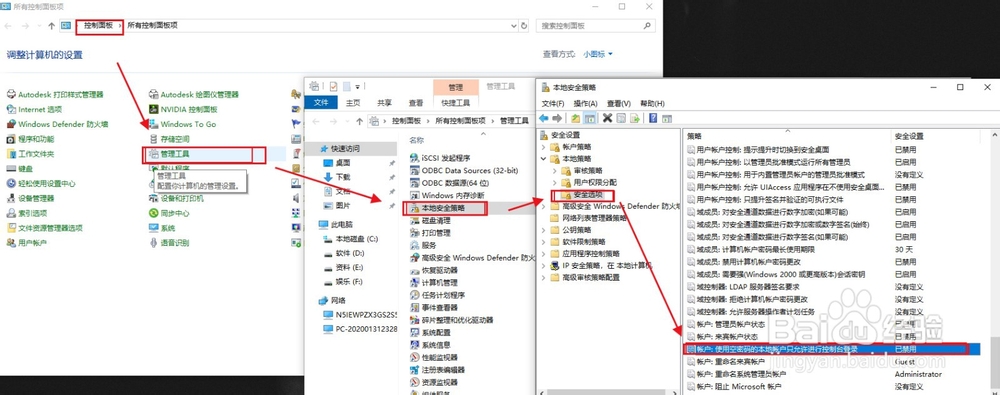Click the Delete X icon in Local Security Policy toolbar
The image size is (1000, 395).
pyautogui.click(x=607, y=118)
